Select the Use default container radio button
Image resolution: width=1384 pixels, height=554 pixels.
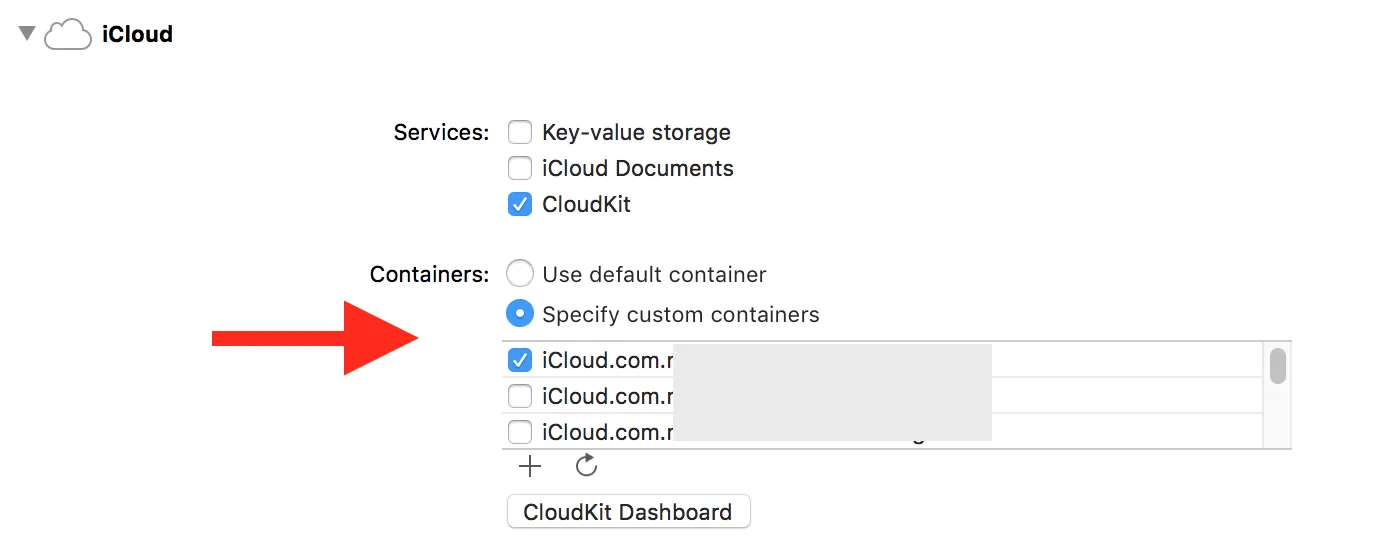(520, 274)
